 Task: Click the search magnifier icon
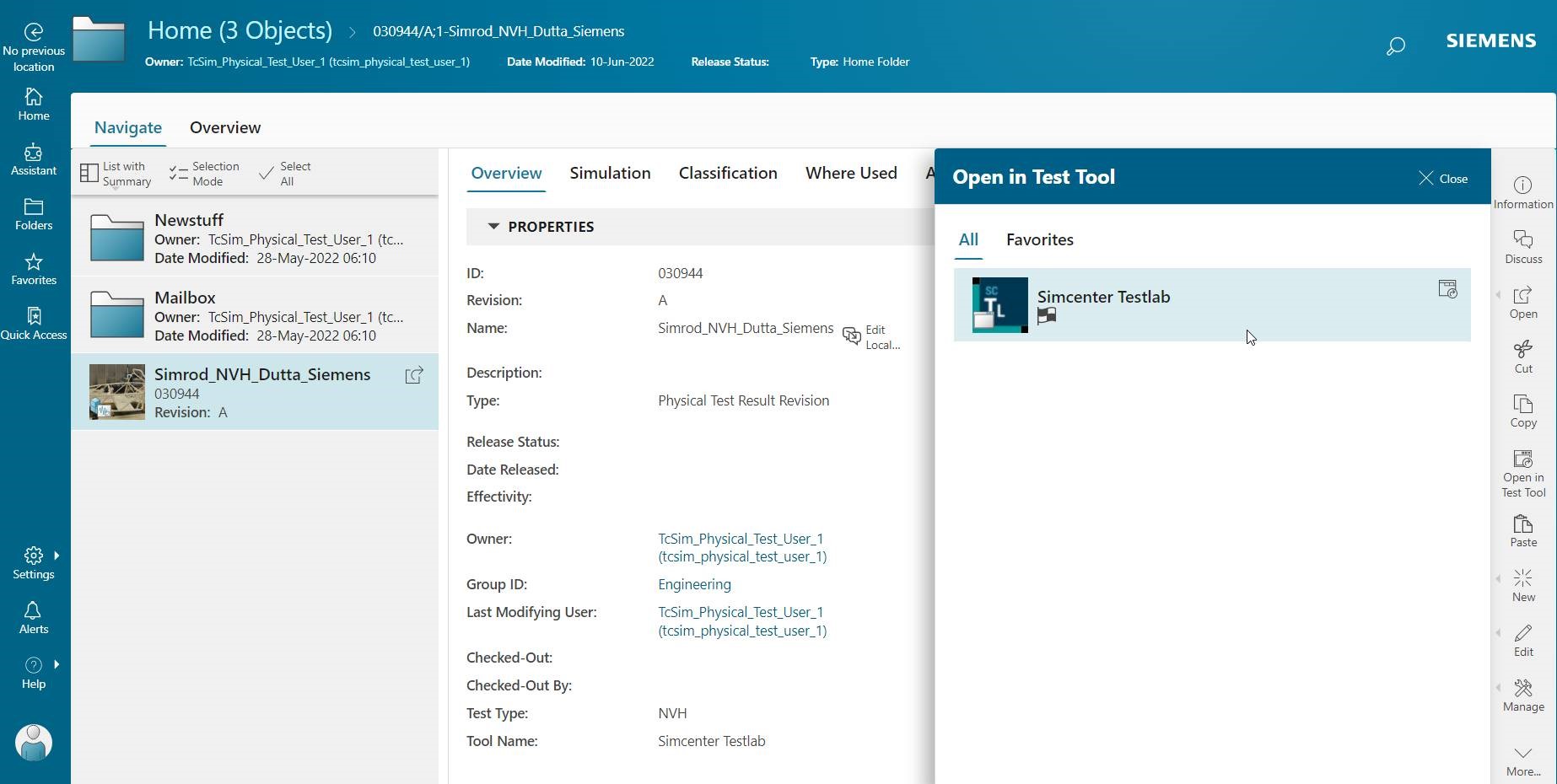[x=1395, y=46]
